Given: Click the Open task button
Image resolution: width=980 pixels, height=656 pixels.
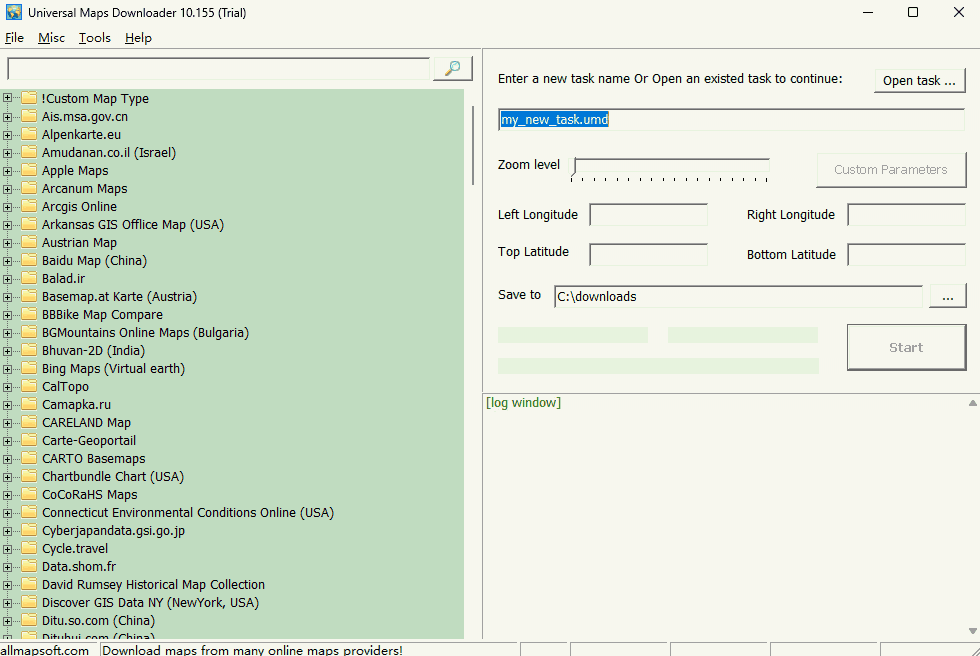Looking at the screenshot, I should 919,81.
